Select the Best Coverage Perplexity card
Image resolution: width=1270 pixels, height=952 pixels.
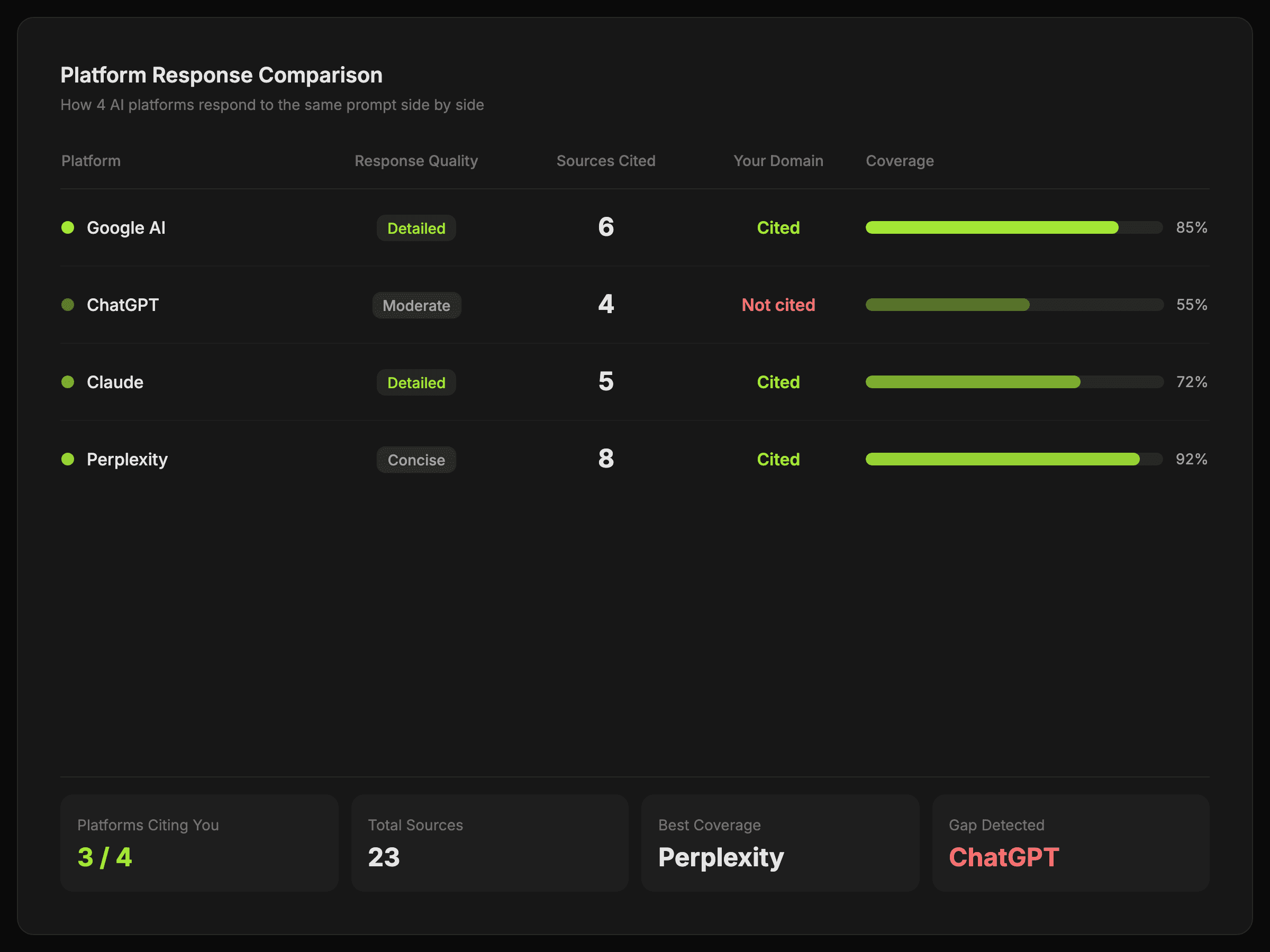click(x=779, y=843)
